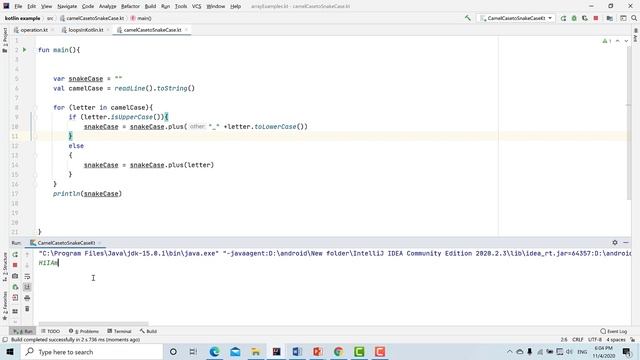Clear all console output with trash icon

[x=27, y=309]
